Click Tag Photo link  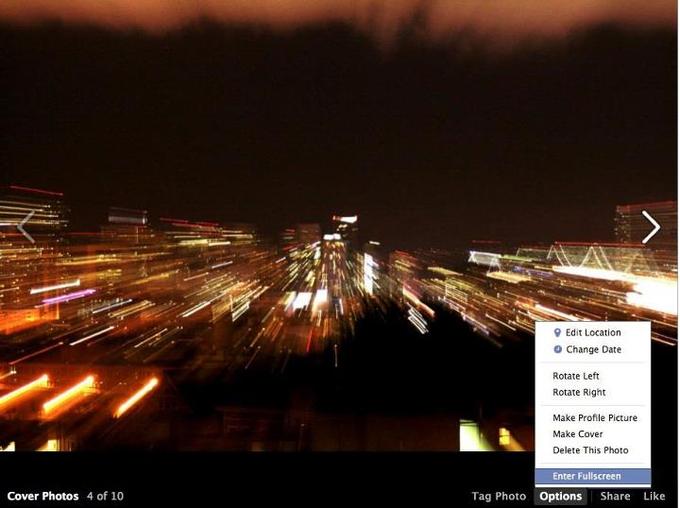click(x=499, y=496)
